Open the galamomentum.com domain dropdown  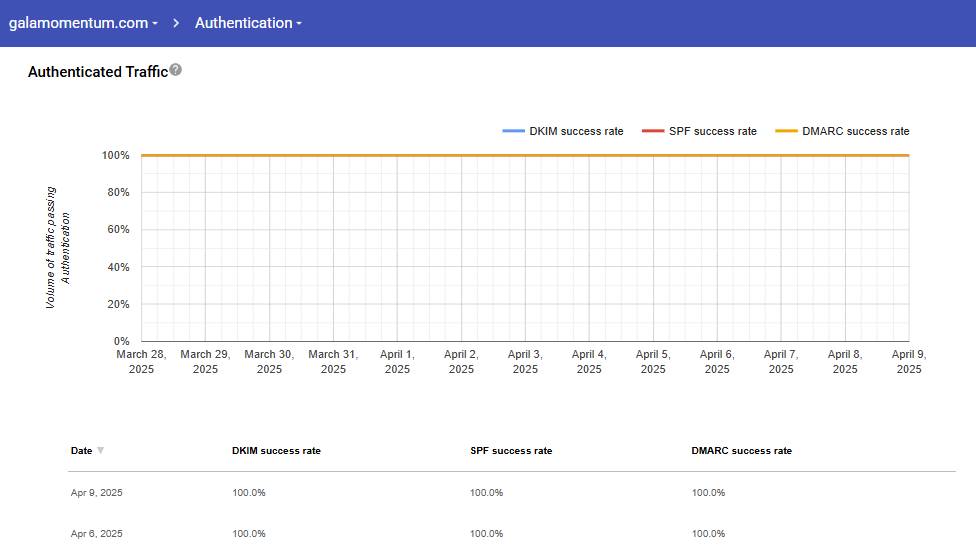[x=83, y=23]
